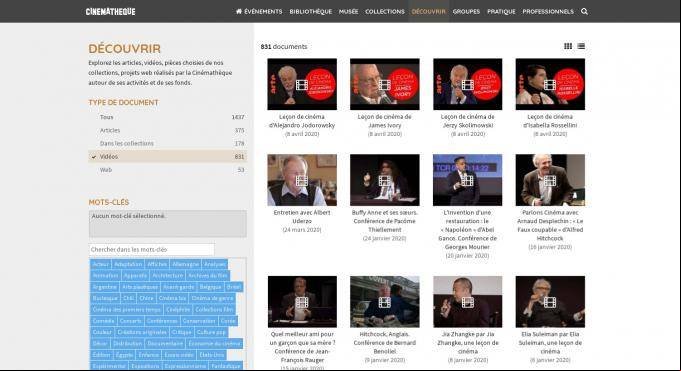Click film icon on Jia Zhangke video
This screenshot has width=681, height=371.
click(467, 302)
